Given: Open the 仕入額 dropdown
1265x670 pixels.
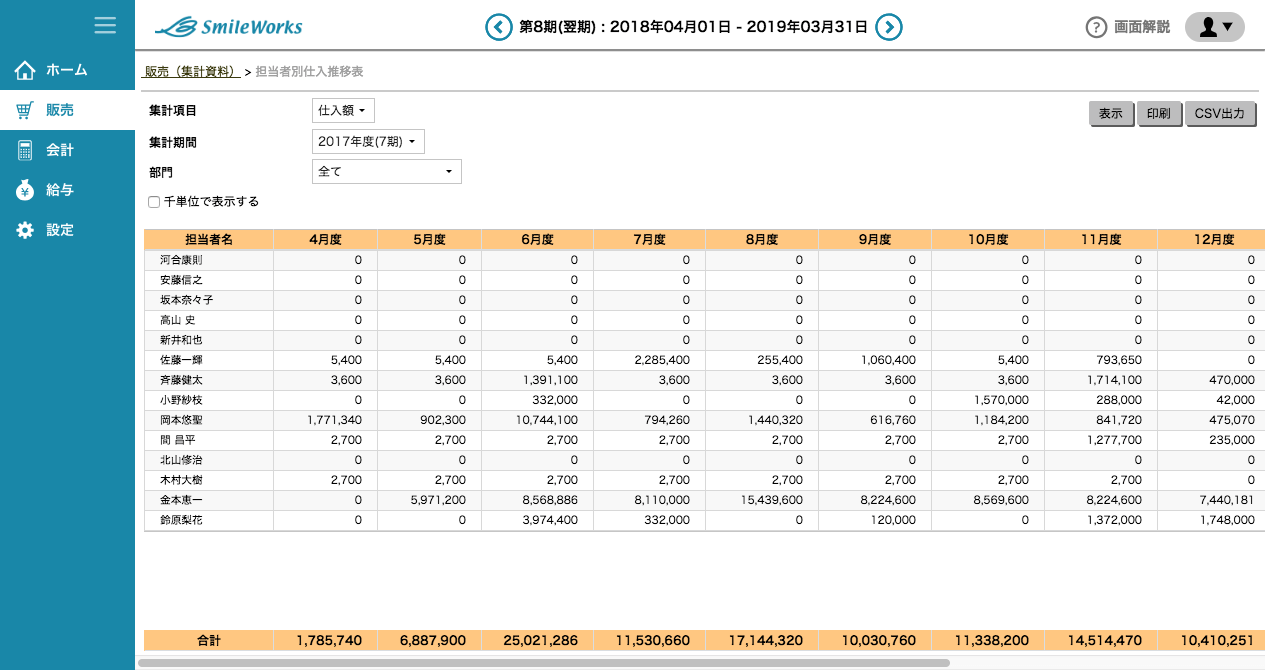Looking at the screenshot, I should 343,110.
